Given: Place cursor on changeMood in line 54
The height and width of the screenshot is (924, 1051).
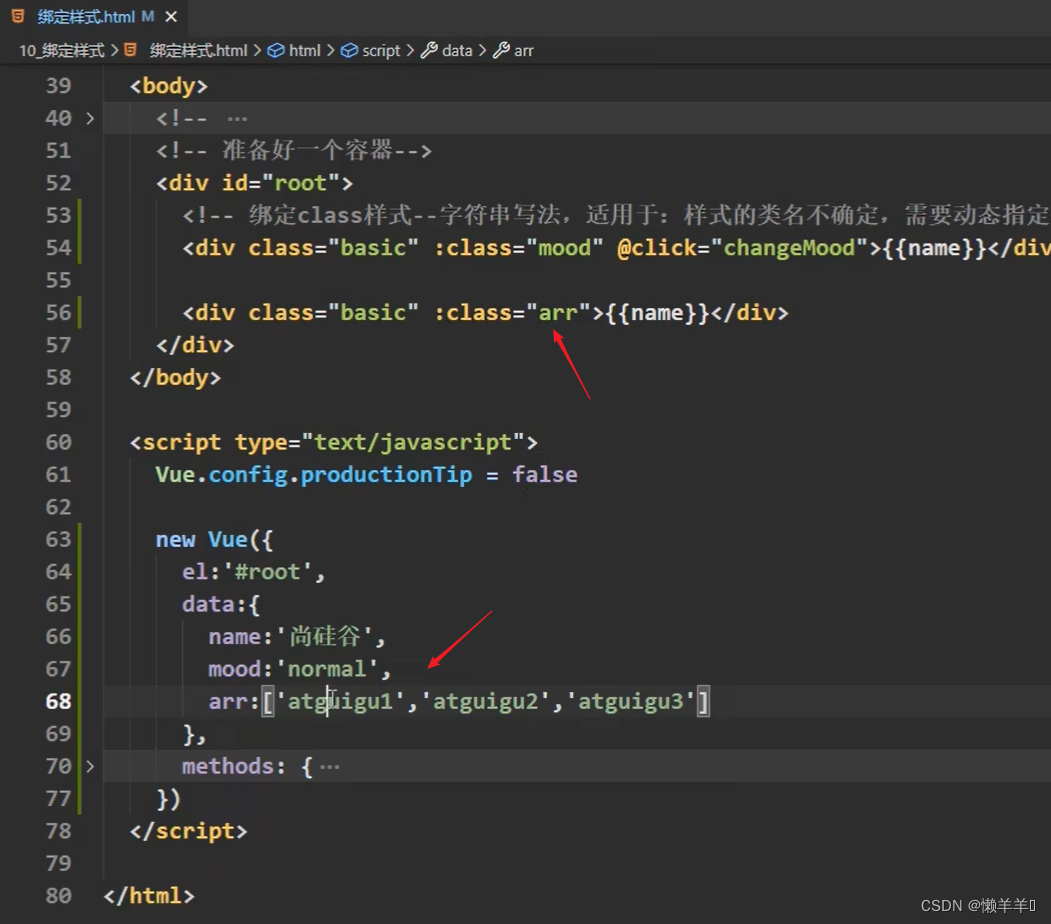Looking at the screenshot, I should pyautogui.click(x=789, y=247).
